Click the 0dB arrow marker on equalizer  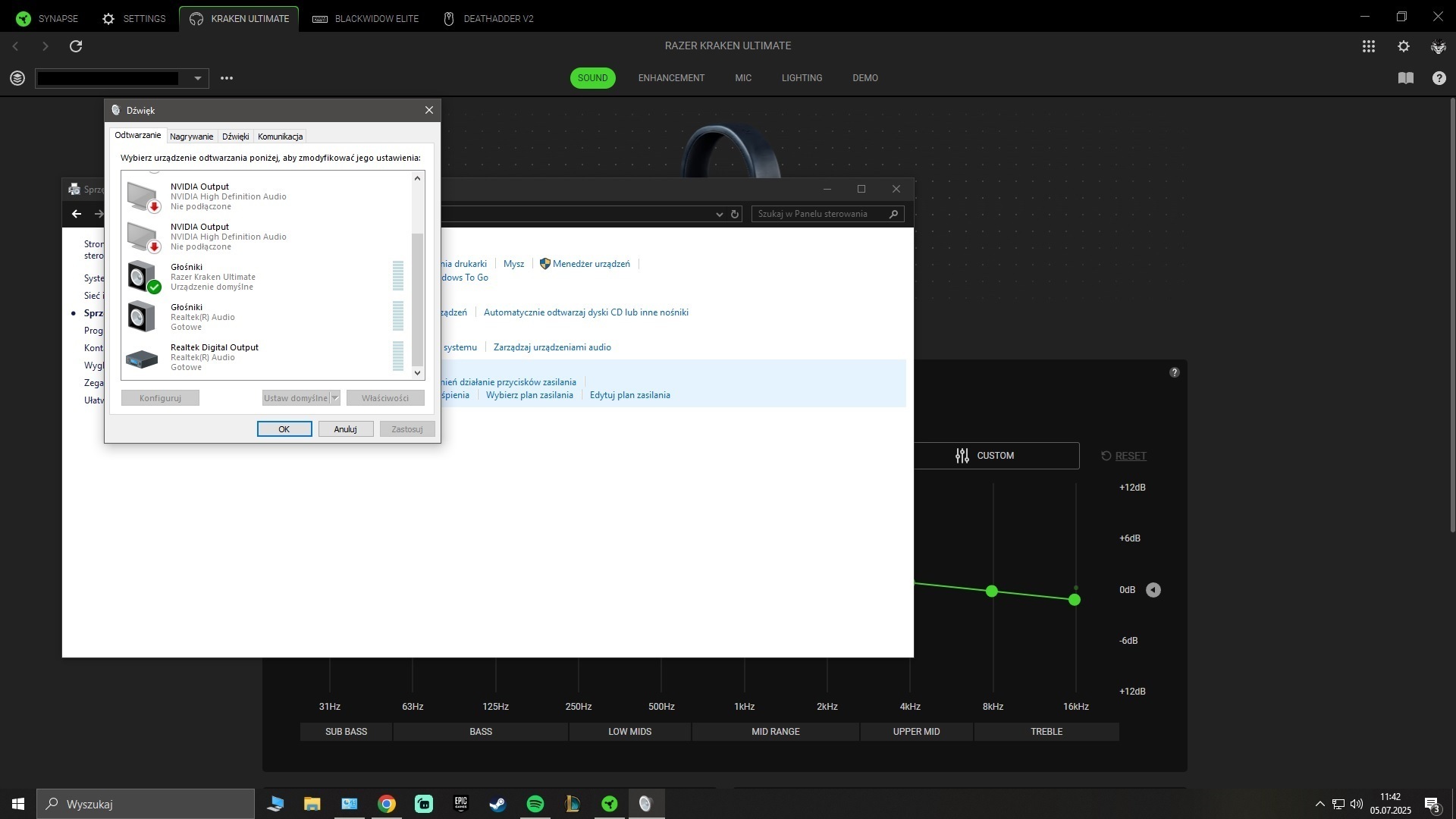[x=1153, y=590]
